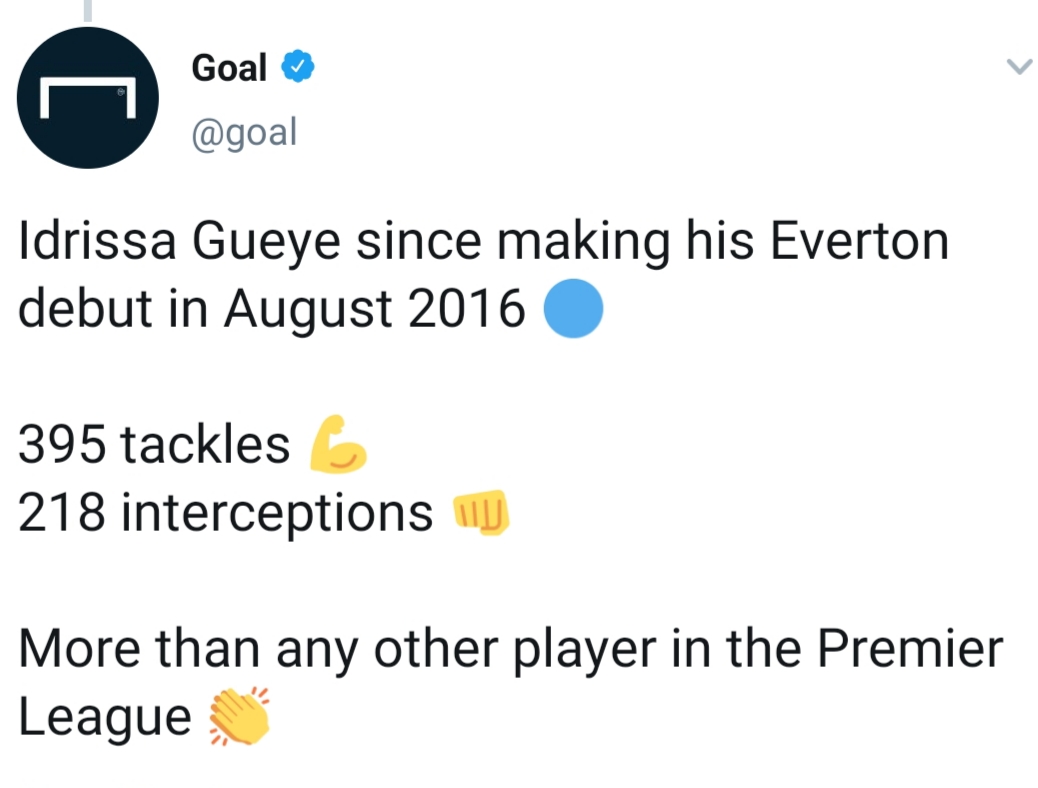
Task: Click the blue circle emoji
Action: [573, 309]
